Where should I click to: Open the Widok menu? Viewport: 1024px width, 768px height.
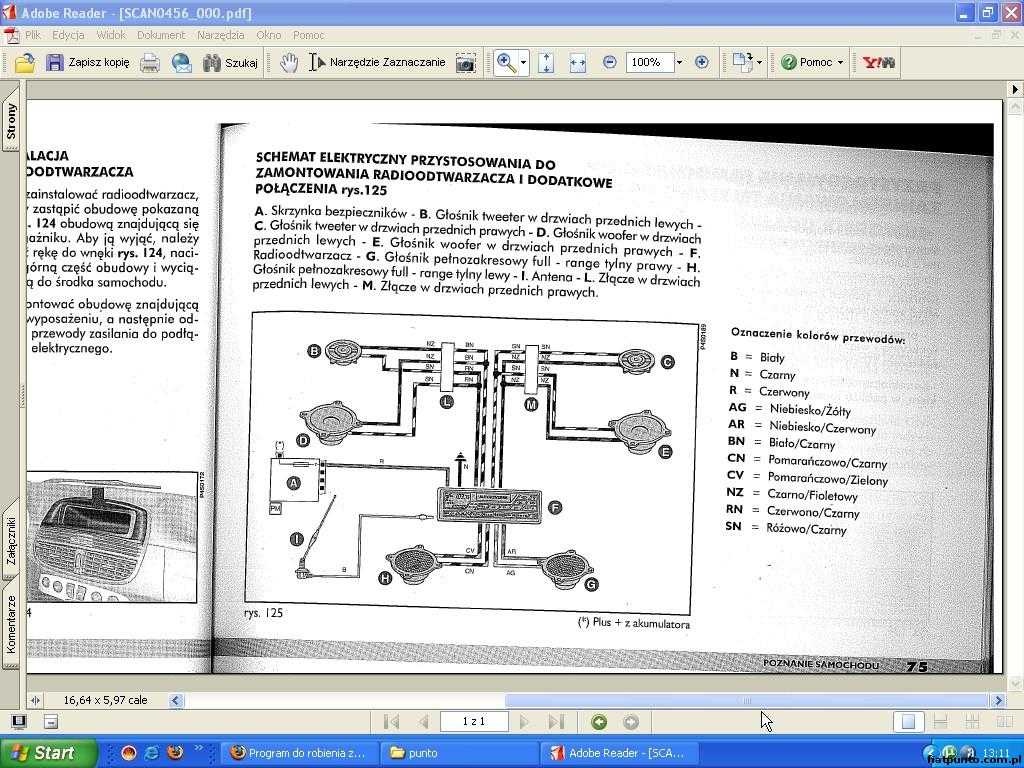click(x=111, y=35)
